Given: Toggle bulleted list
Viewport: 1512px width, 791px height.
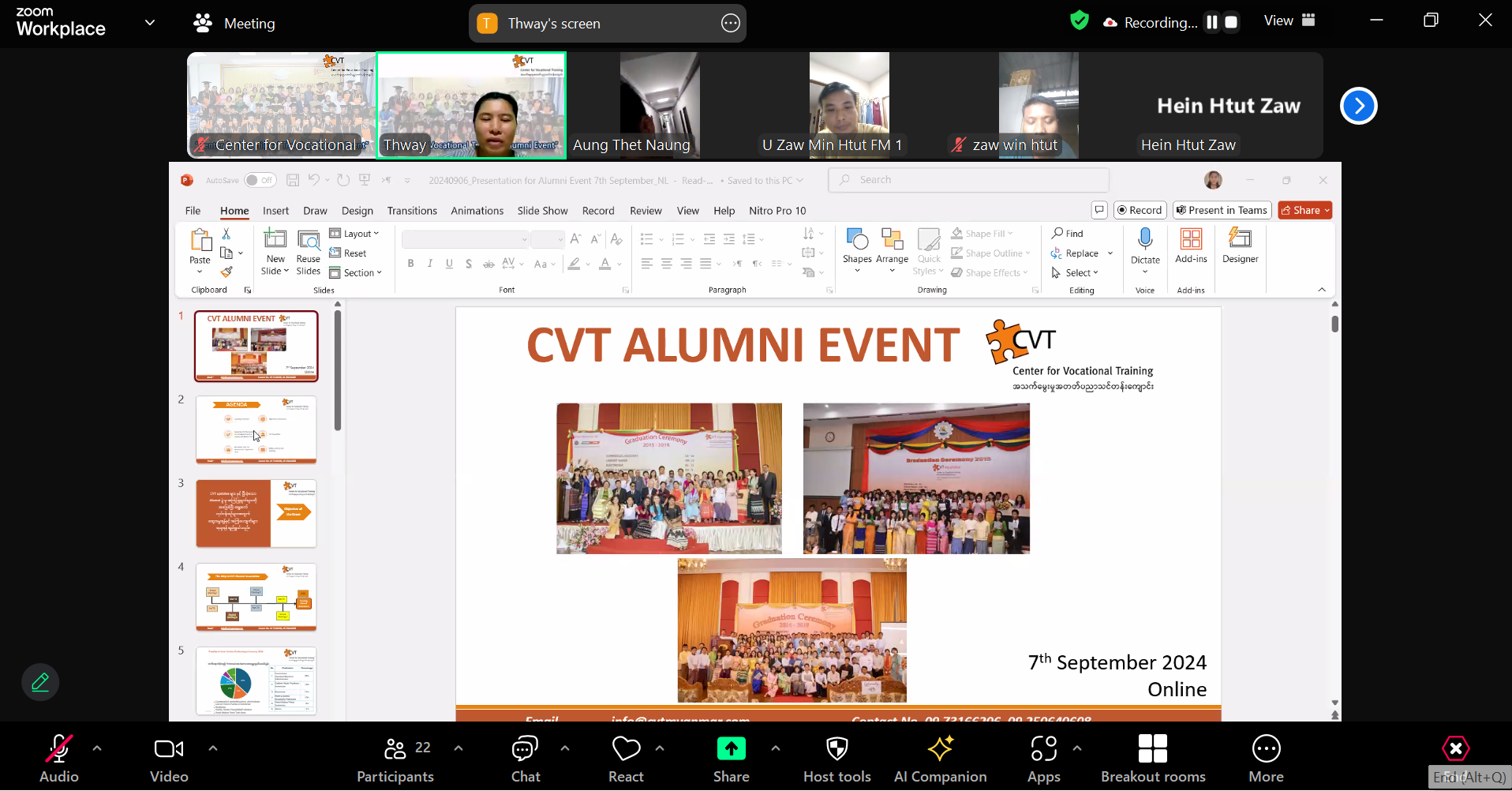Looking at the screenshot, I should click(x=646, y=238).
